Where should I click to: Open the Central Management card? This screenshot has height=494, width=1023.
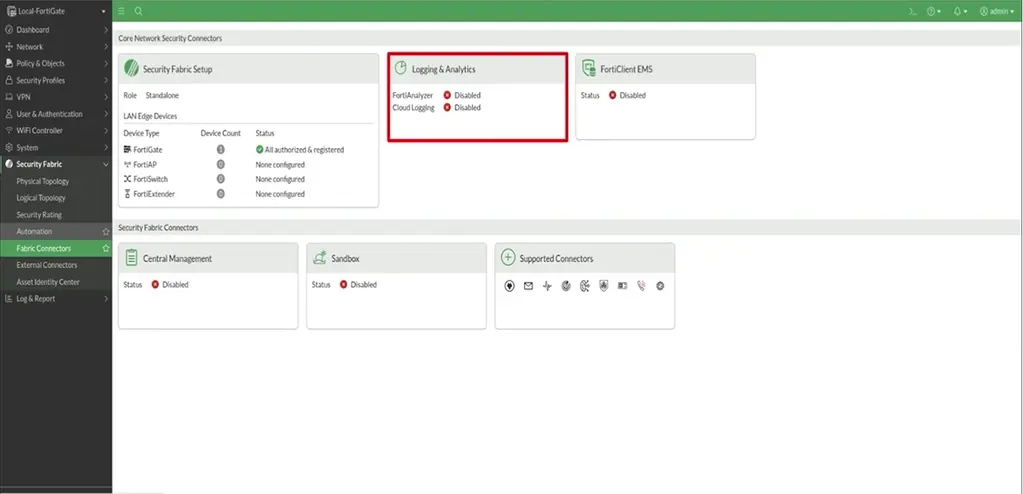point(208,286)
